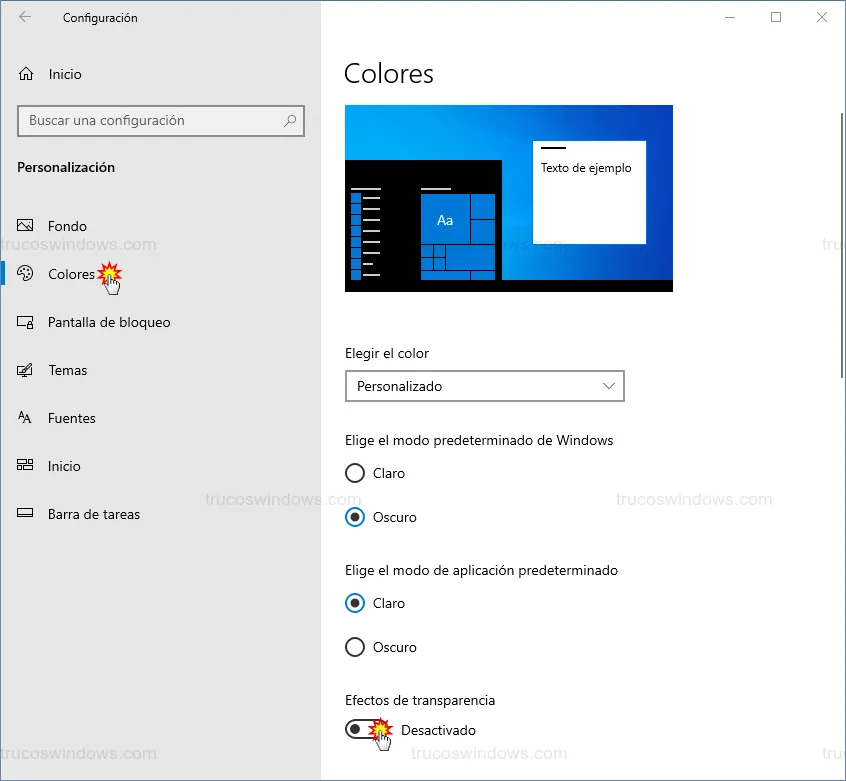Open the Inicio personalization section
The width and height of the screenshot is (846, 781).
pyautogui.click(x=64, y=466)
